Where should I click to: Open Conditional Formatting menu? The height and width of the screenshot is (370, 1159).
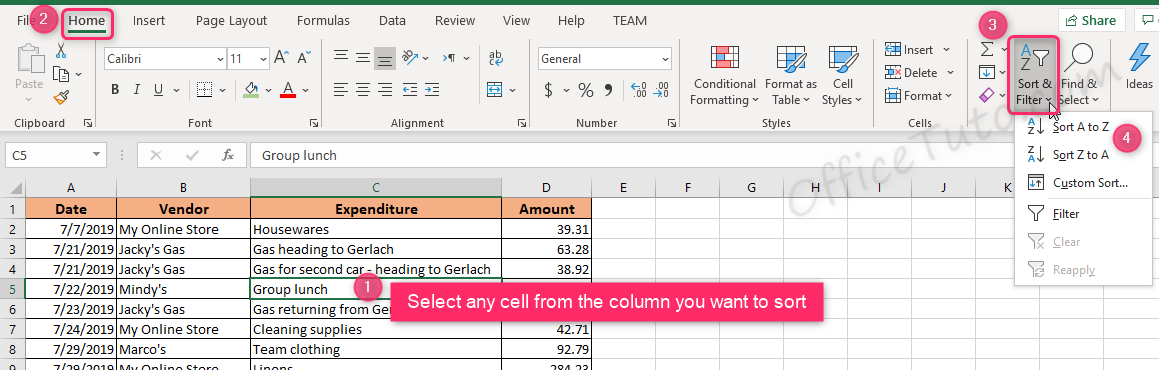pos(724,75)
